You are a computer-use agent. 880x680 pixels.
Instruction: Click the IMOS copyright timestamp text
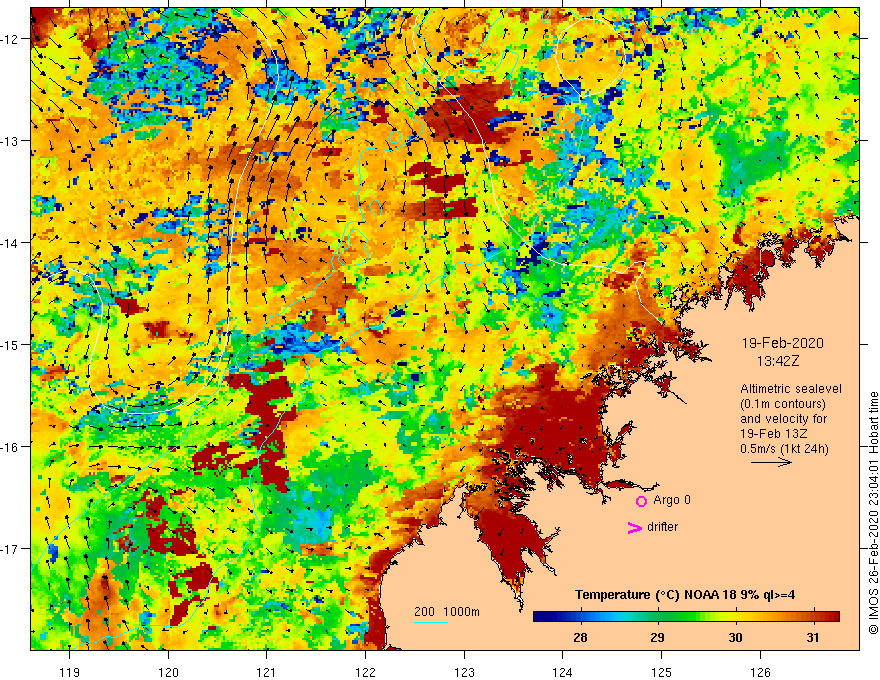[x=873, y=513]
